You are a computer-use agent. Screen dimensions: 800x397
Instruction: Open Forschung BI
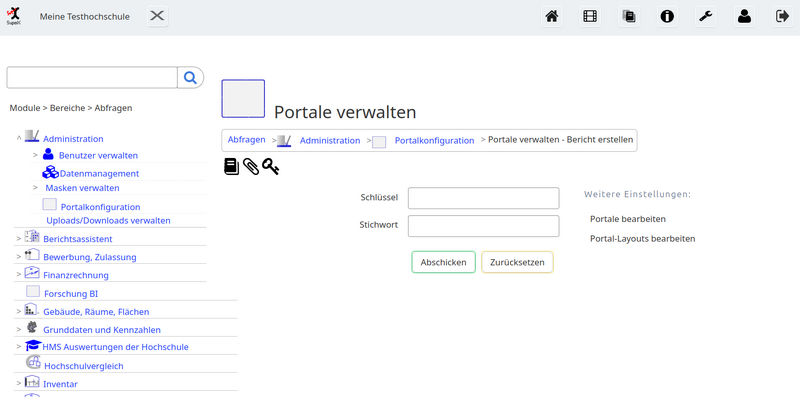71,294
